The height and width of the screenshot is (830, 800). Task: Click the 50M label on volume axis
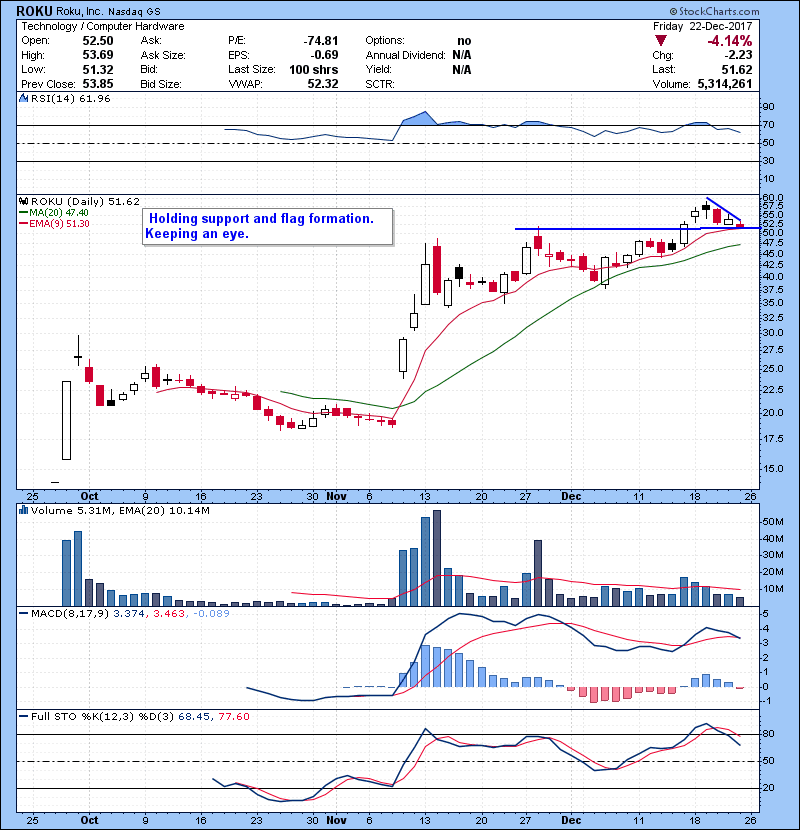(x=772, y=522)
